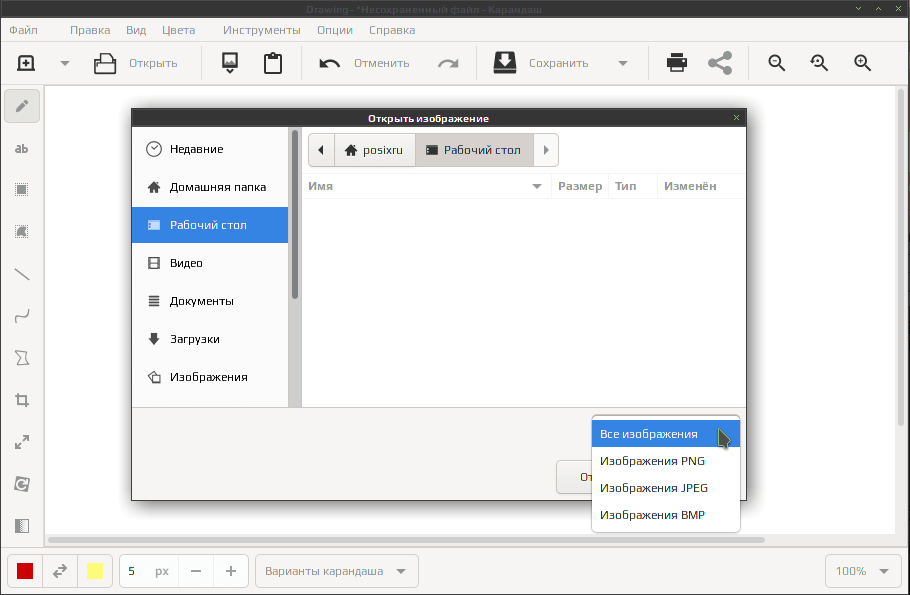Open the Варианты карандаша dropdown
The height and width of the screenshot is (595, 910).
(337, 571)
